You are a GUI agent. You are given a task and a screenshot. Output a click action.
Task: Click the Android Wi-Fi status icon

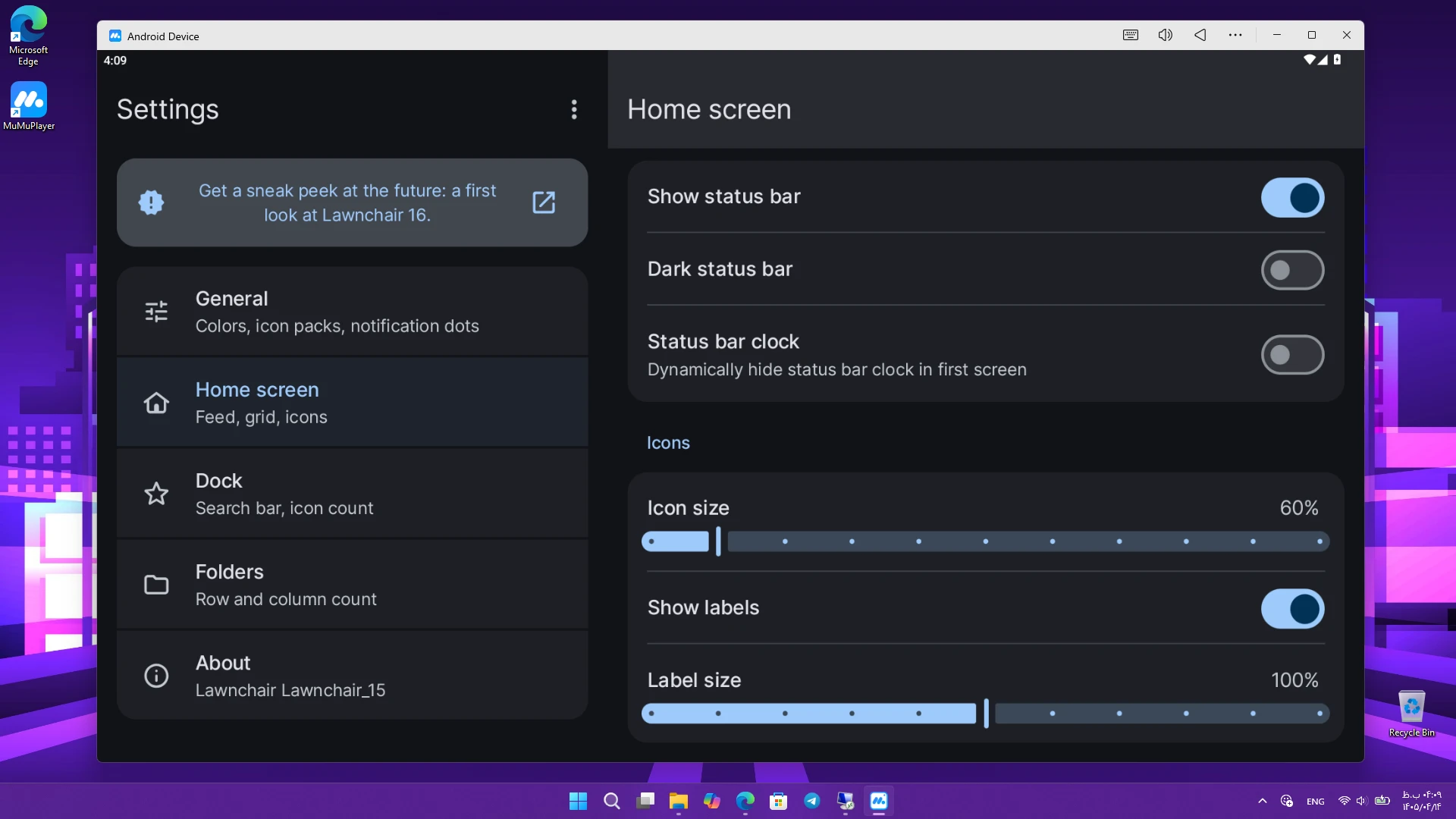point(1310,60)
